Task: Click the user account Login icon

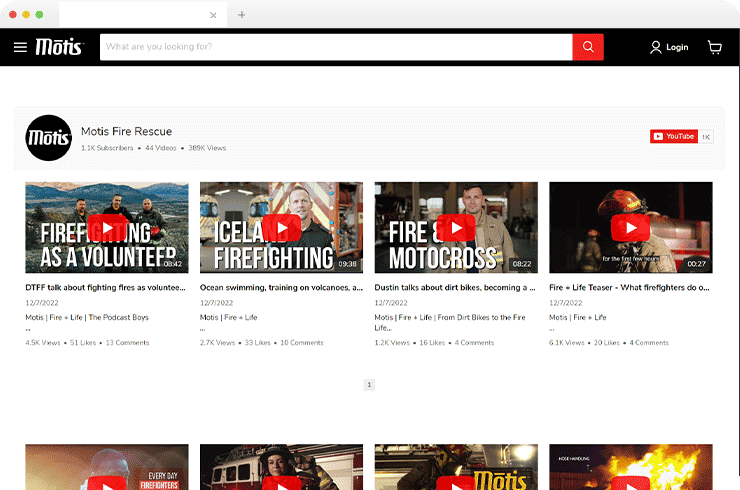Action: pos(656,47)
